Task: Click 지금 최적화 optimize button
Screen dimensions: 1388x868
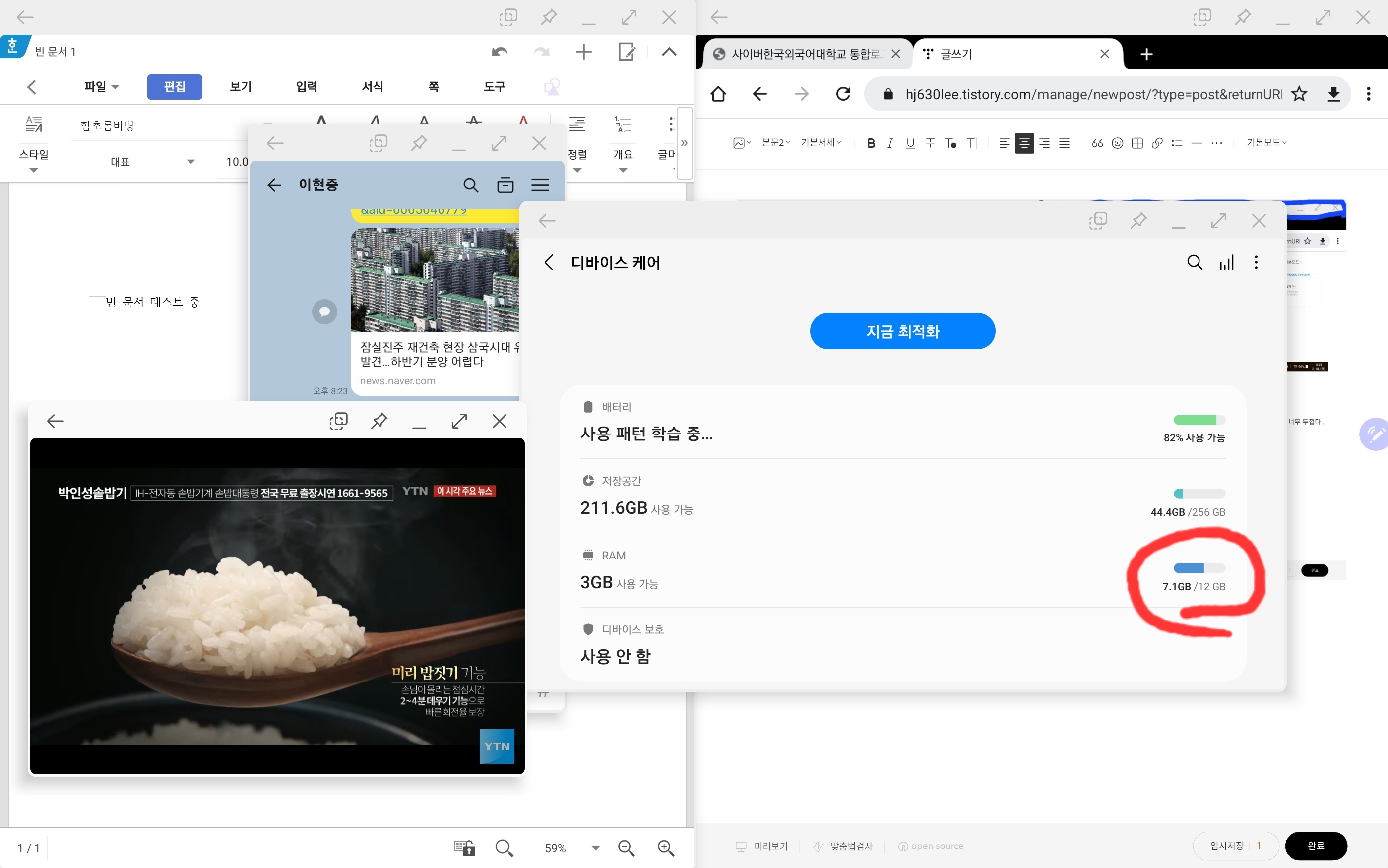Action: [902, 331]
